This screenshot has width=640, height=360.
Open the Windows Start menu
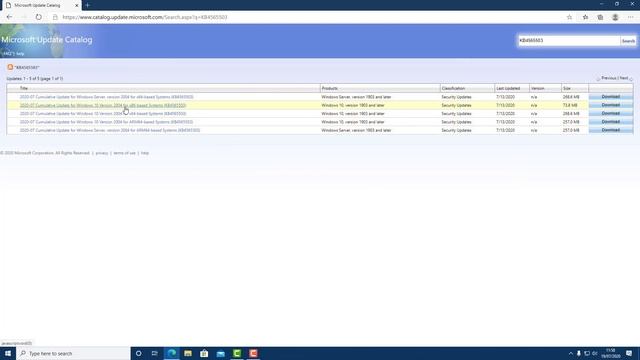click(x=8, y=353)
